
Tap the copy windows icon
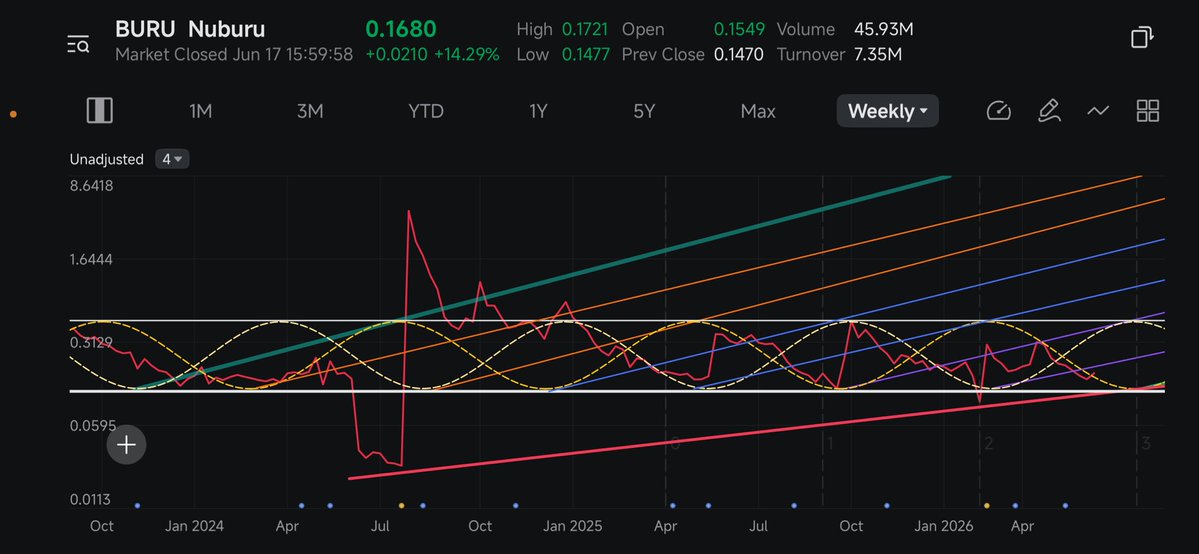pos(1142,37)
